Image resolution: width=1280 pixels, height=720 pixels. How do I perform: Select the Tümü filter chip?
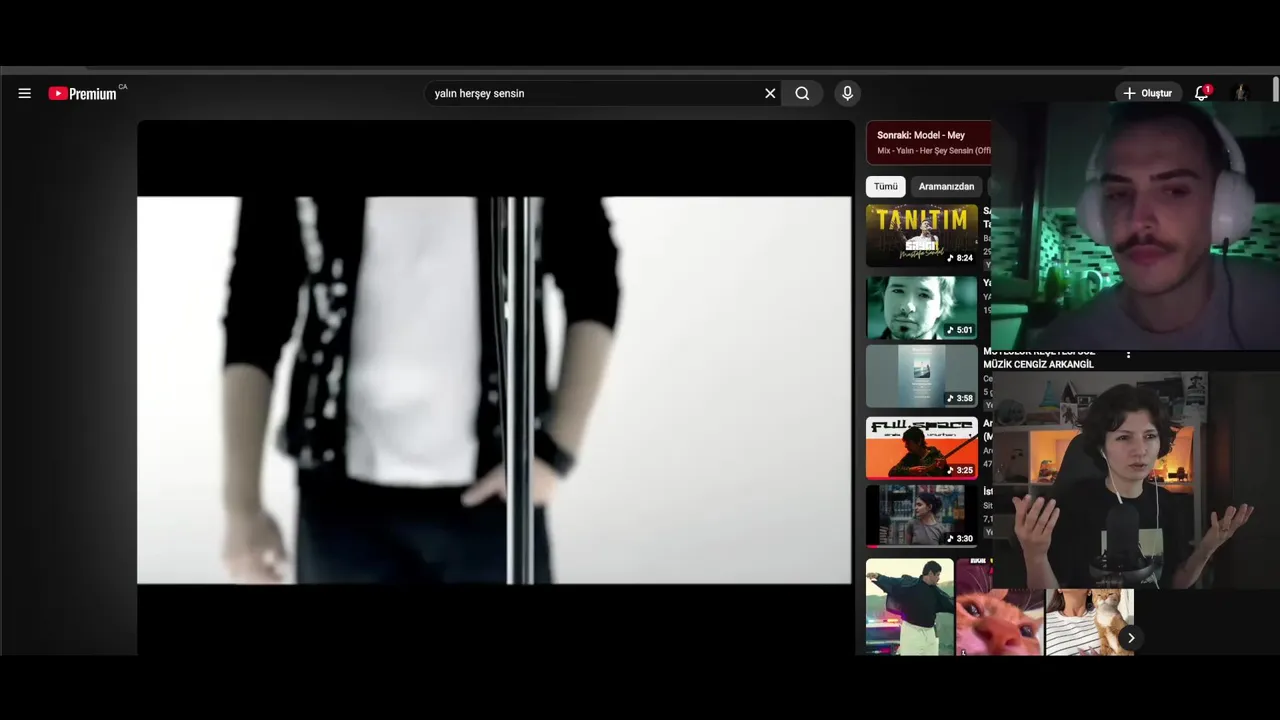click(x=886, y=186)
